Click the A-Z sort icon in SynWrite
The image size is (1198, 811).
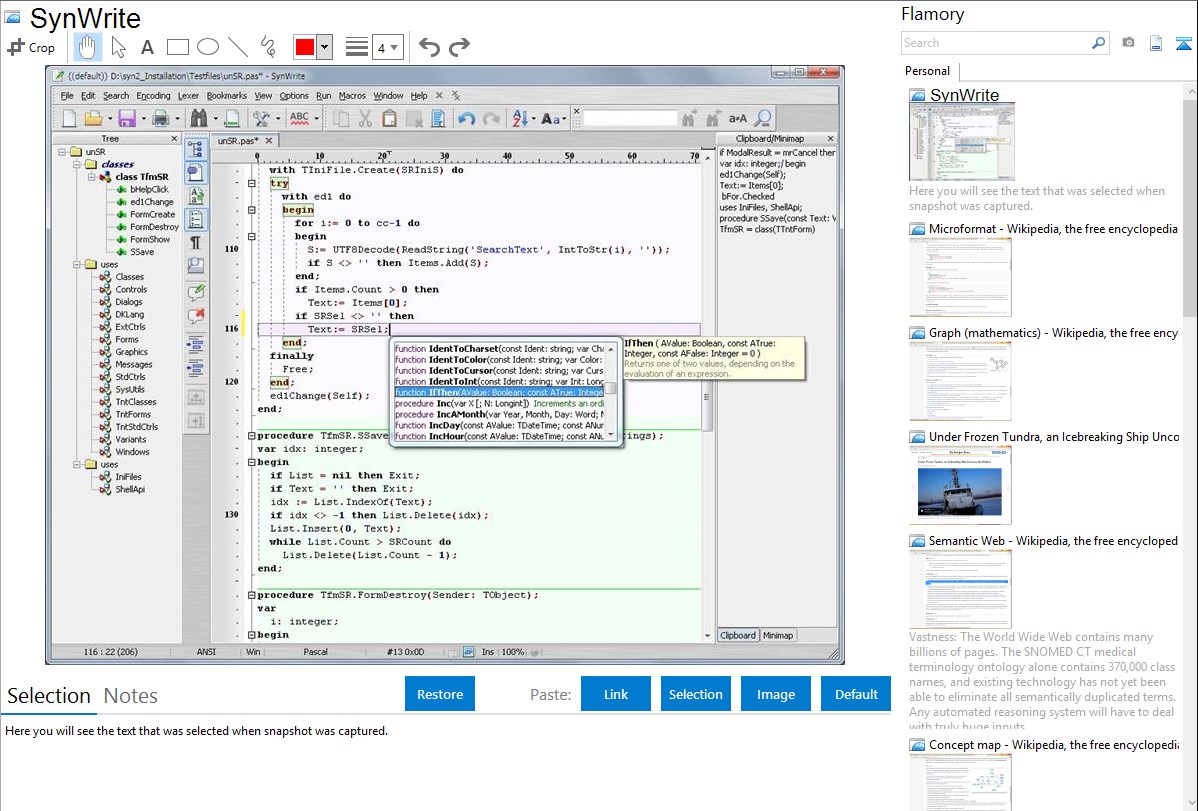(521, 118)
